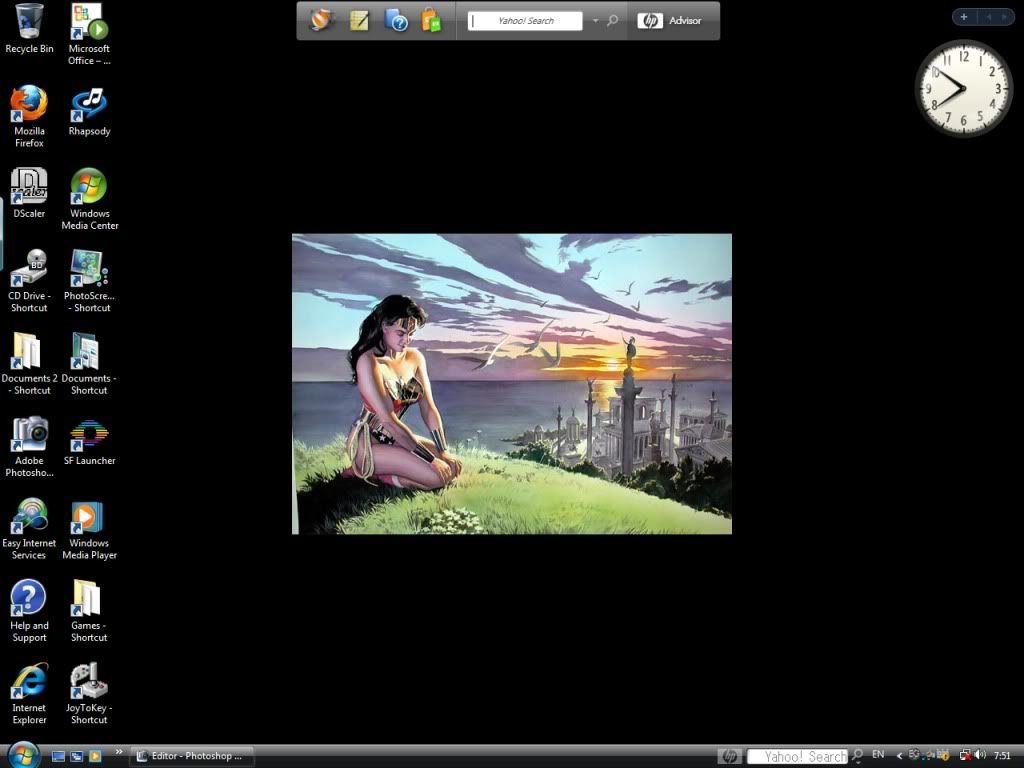Screen dimensions: 1024x768
Task: Click Show Desktop in Quick Launch
Action: pos(58,756)
